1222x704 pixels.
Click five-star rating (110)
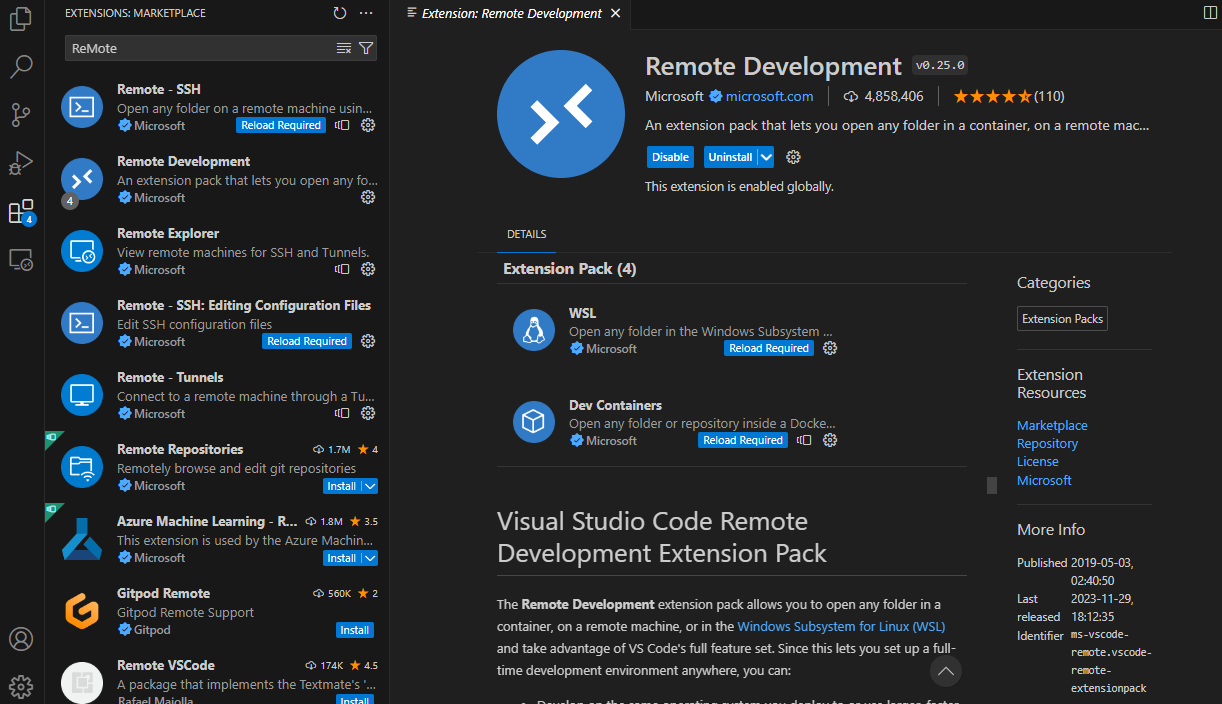point(1008,96)
